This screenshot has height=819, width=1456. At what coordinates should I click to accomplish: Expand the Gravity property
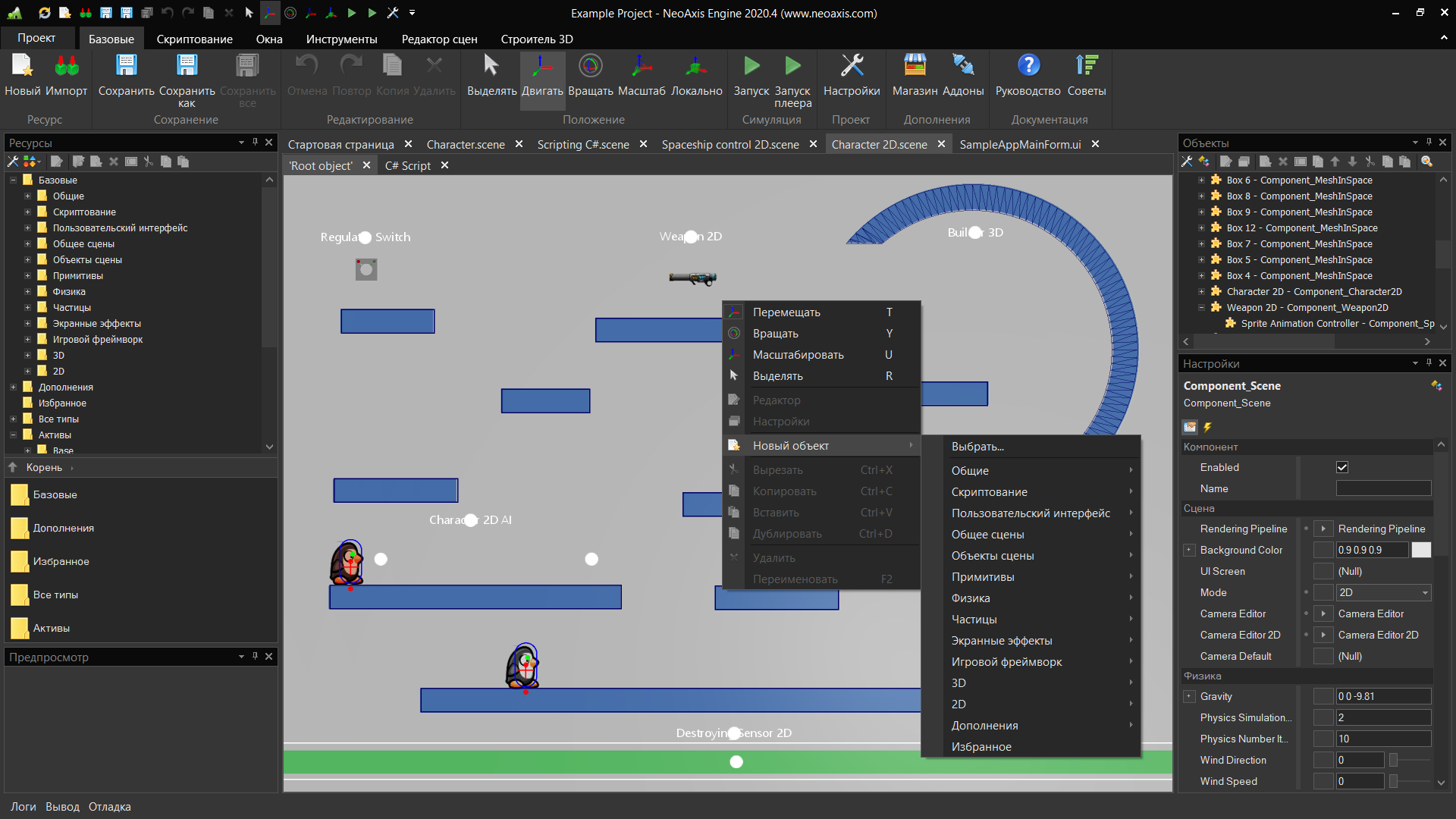(x=1189, y=697)
